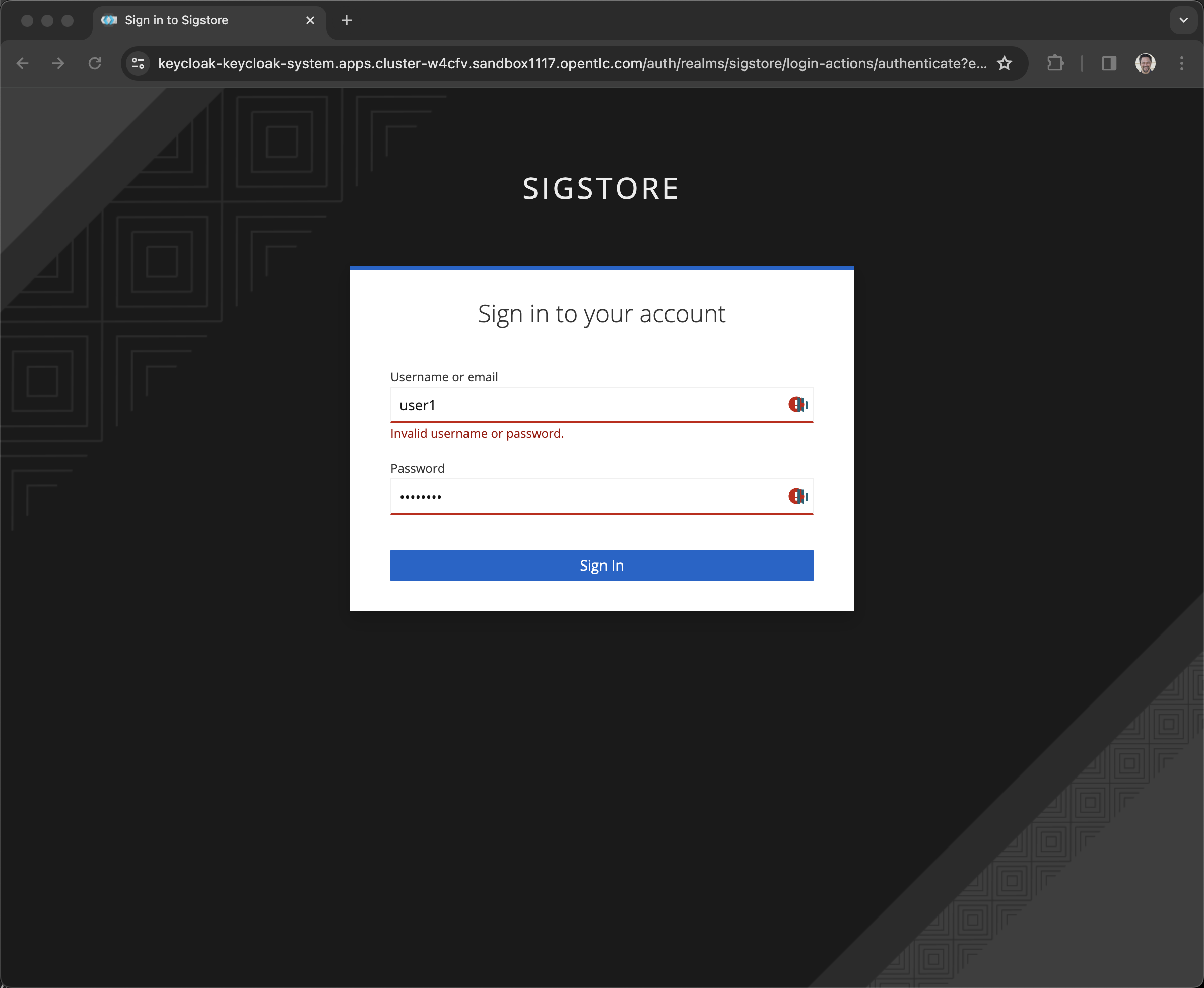Click the error icon in password field
The height and width of the screenshot is (988, 1204).
point(796,497)
